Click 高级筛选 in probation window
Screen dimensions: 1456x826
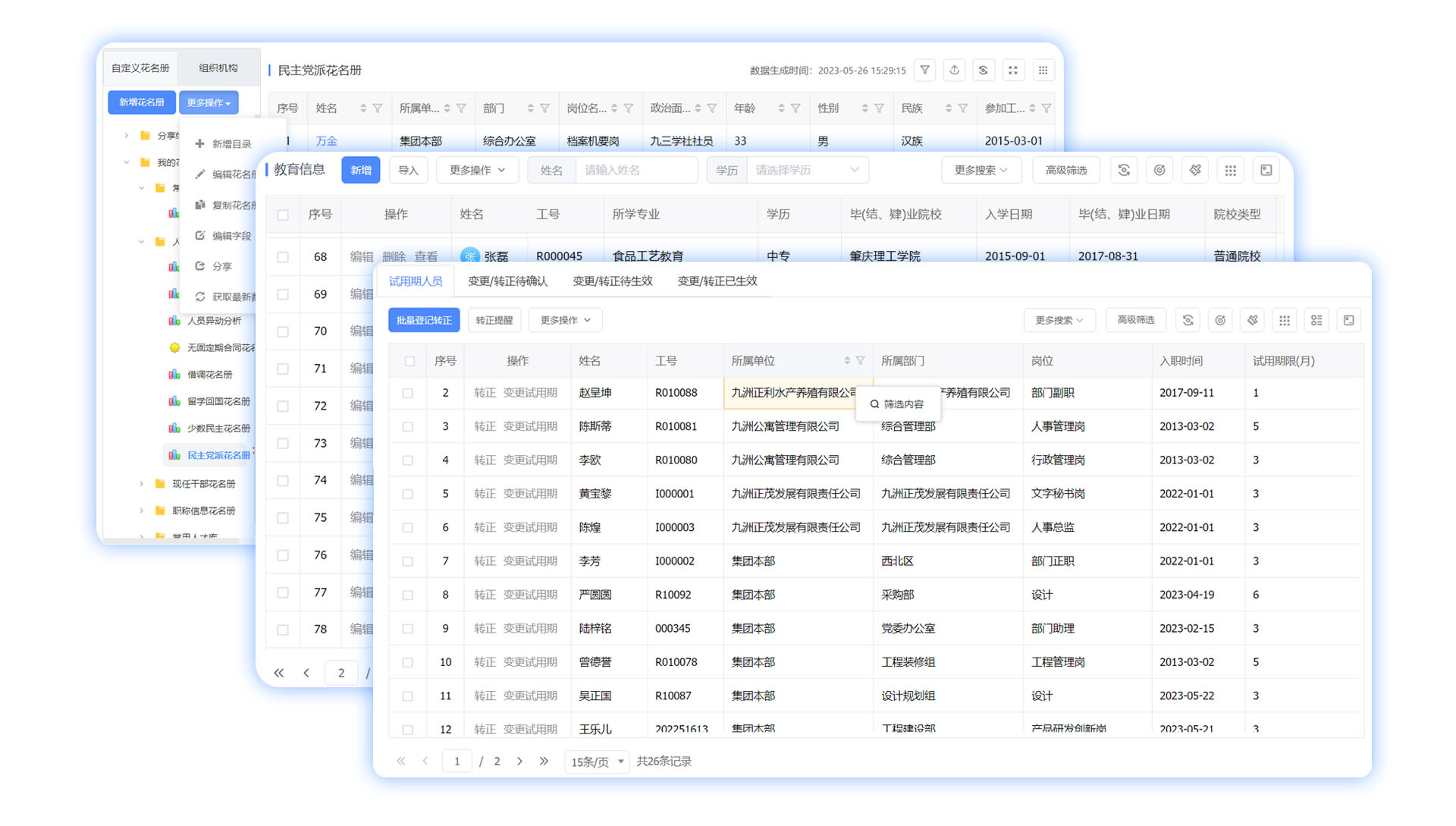pyautogui.click(x=1136, y=320)
